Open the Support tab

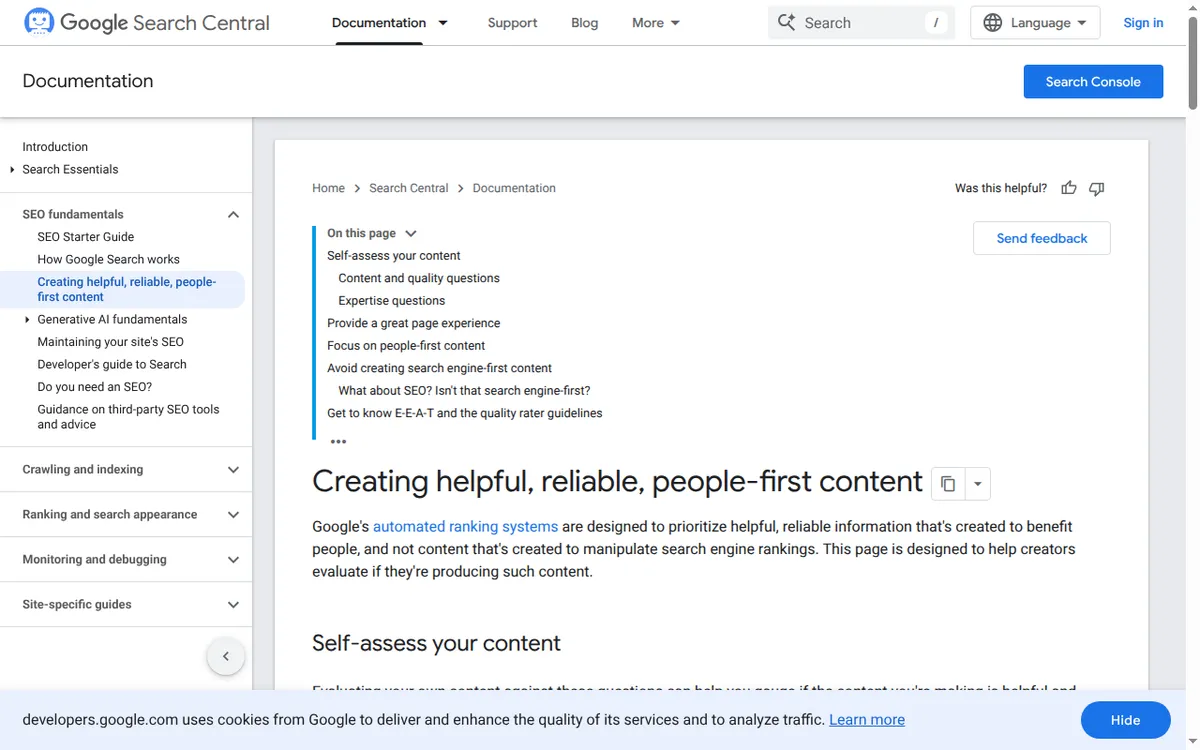(x=512, y=23)
